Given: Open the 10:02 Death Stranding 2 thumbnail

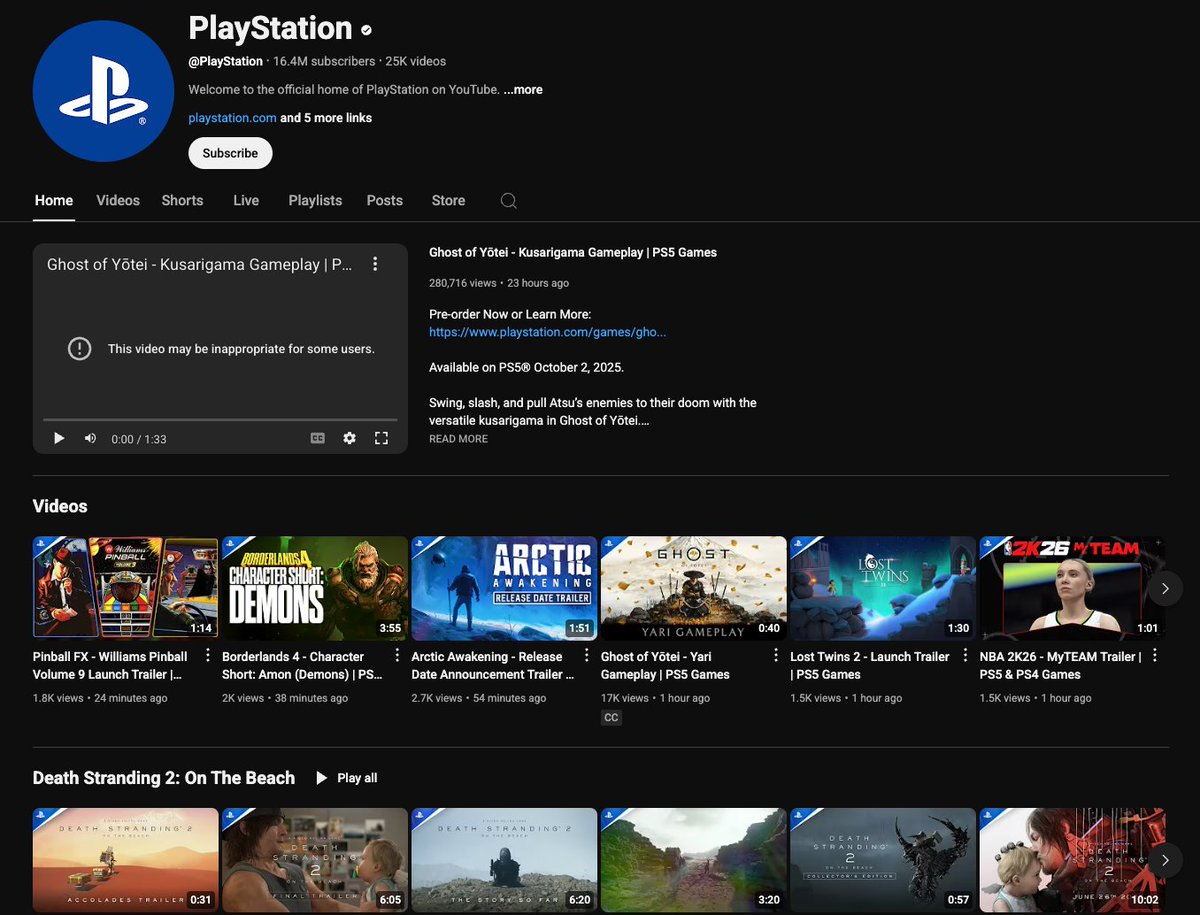Looking at the screenshot, I should (1072, 860).
